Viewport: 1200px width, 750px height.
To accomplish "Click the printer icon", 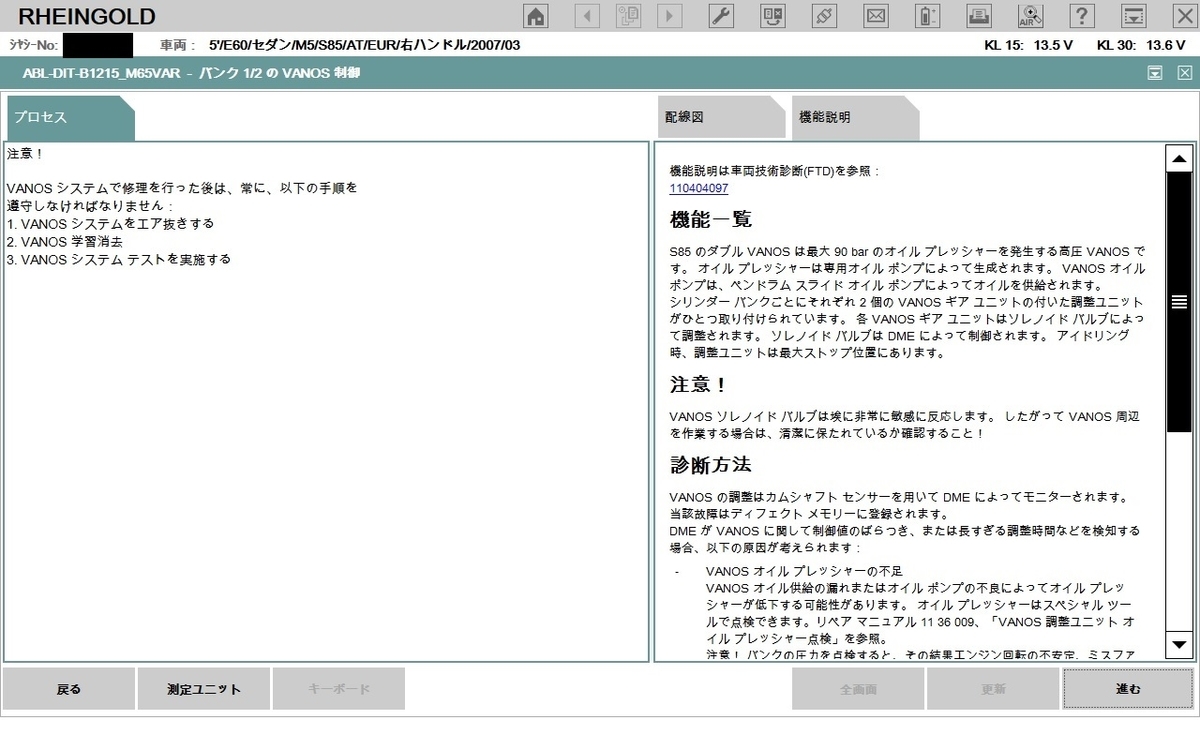I will [979, 15].
